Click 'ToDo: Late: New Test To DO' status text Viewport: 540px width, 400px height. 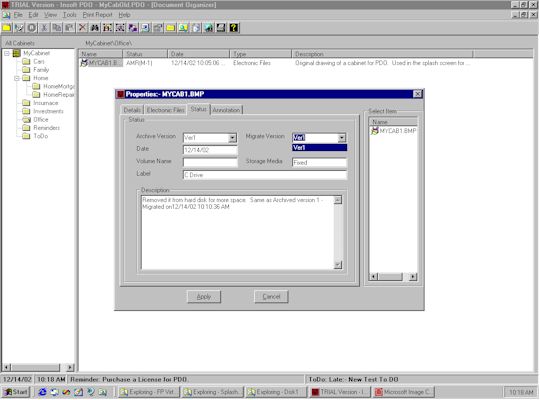pyautogui.click(x=353, y=379)
